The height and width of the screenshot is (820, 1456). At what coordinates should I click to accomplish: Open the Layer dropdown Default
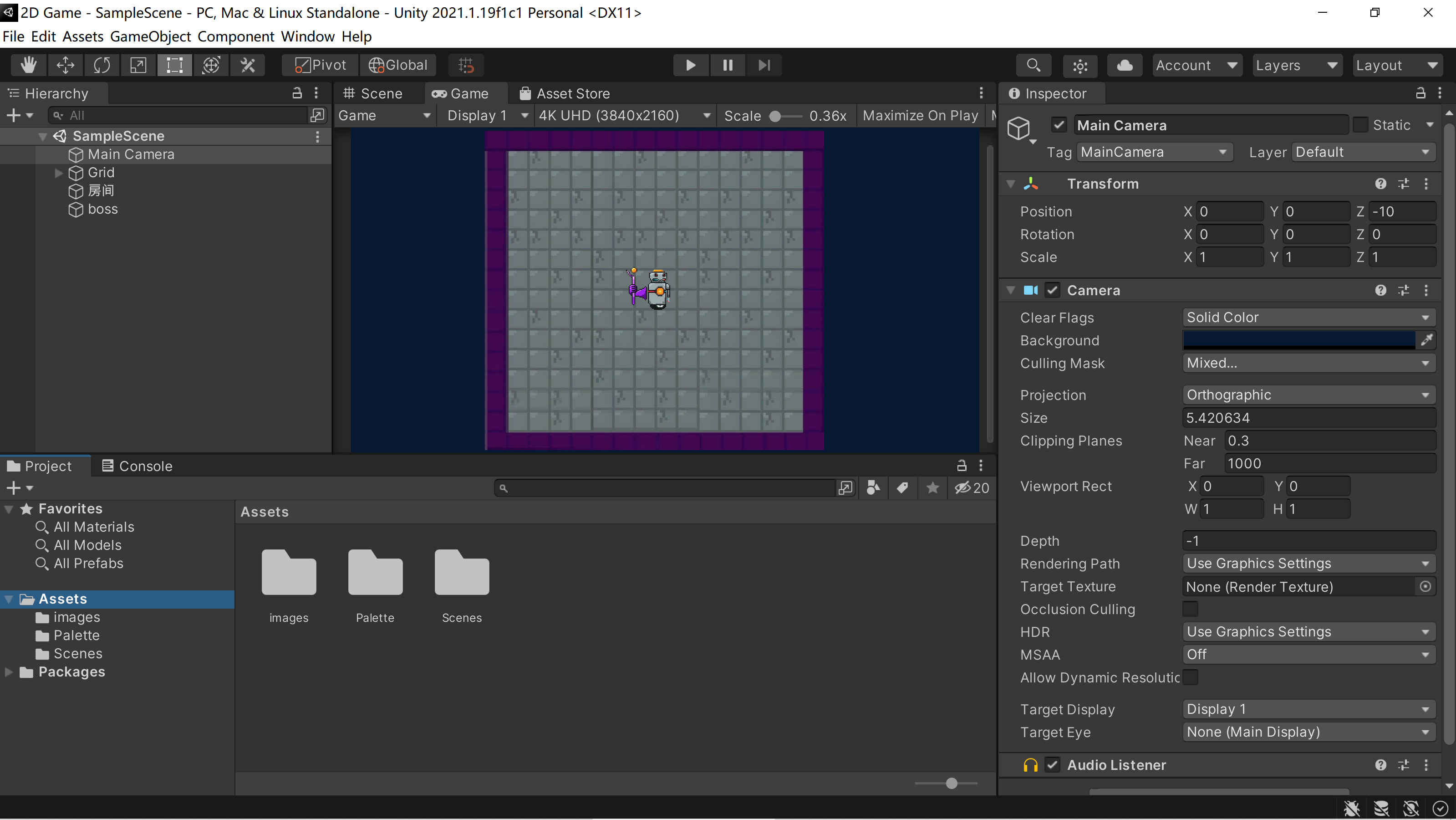tap(1364, 152)
